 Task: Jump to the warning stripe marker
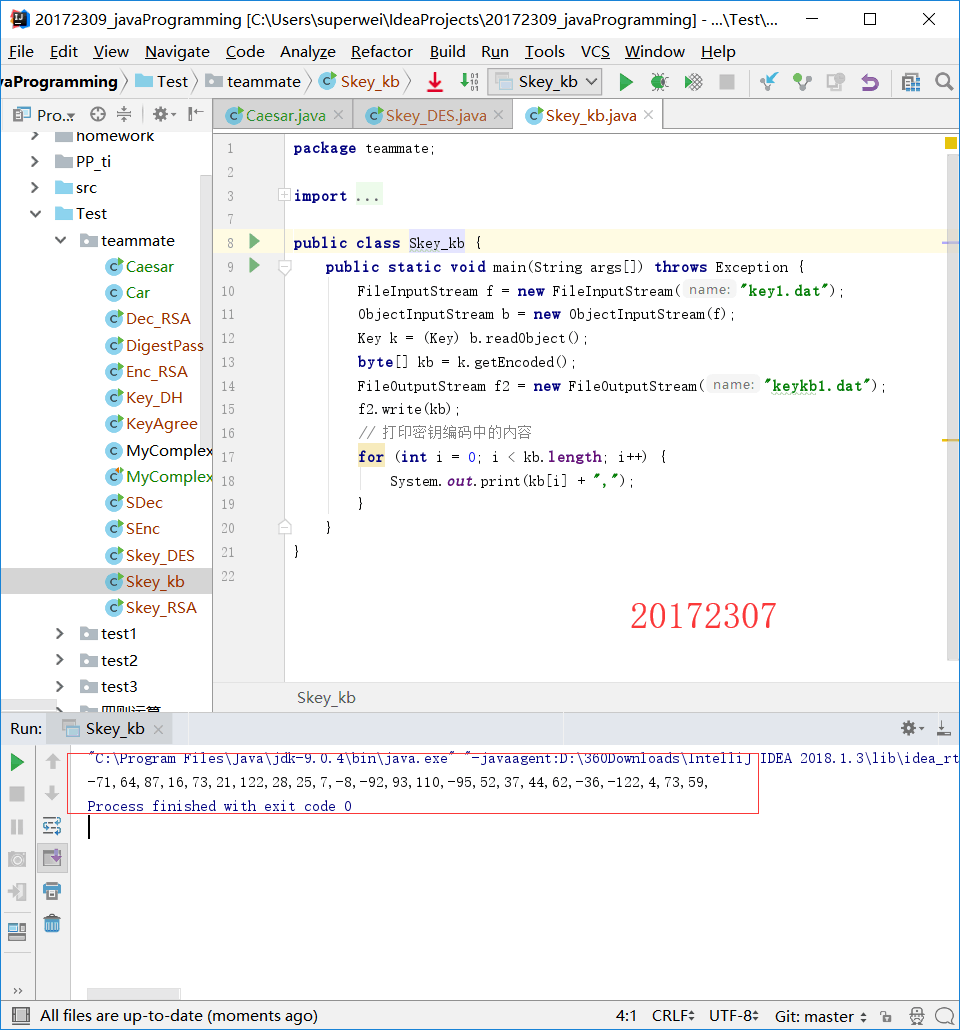950,440
